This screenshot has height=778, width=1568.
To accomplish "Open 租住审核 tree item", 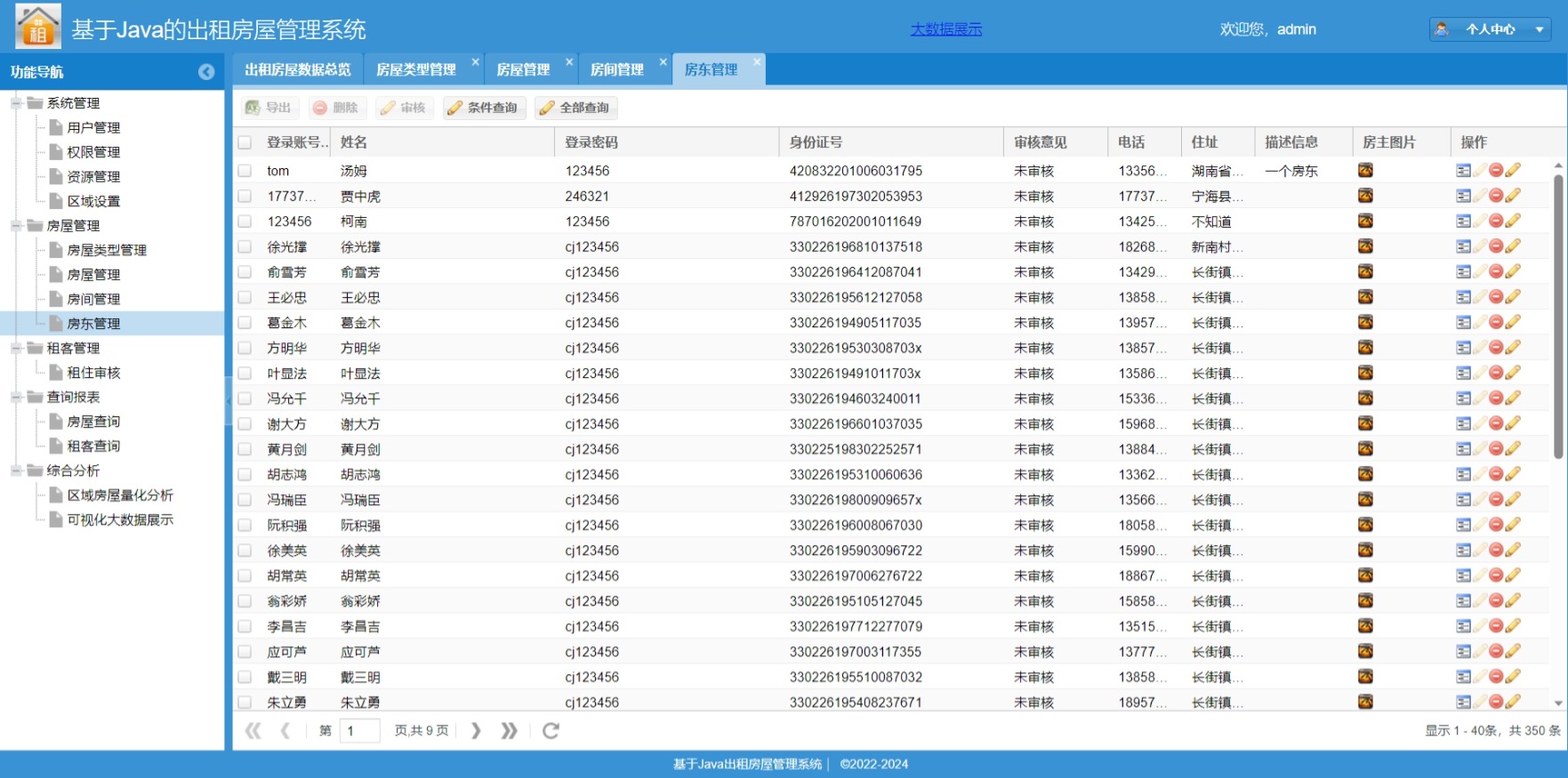I will click(93, 373).
